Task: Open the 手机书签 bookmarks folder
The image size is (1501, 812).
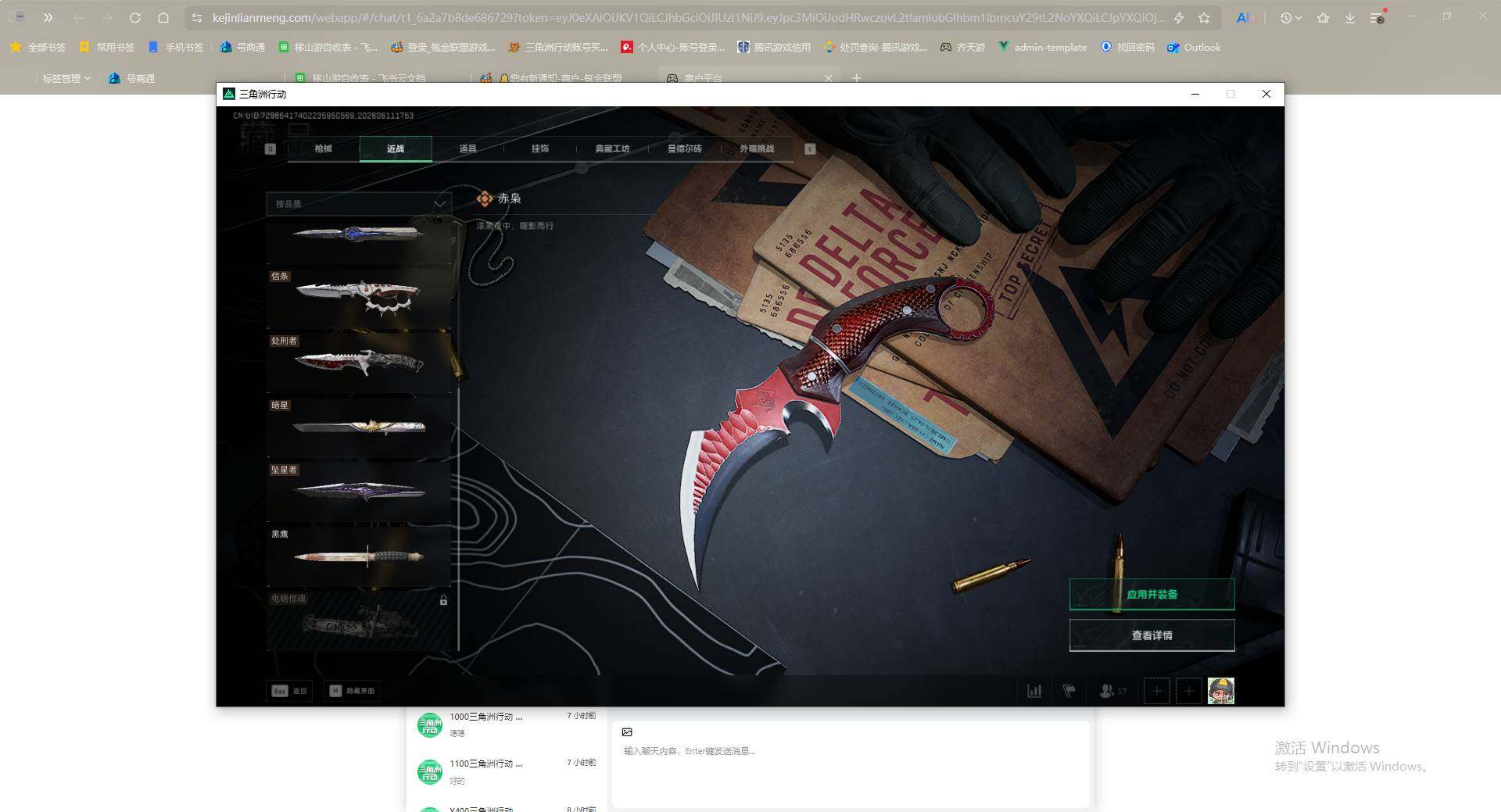Action: coord(176,47)
